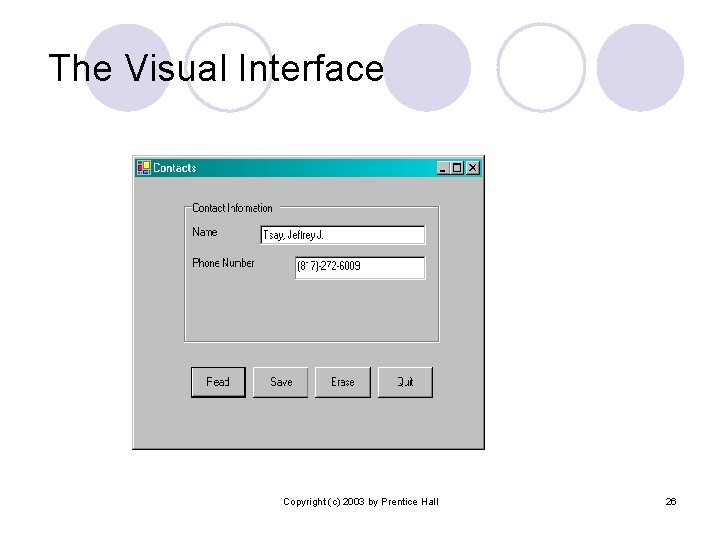Click the Contacts window app icon
Viewport: 720px width, 540px height.
click(x=144, y=168)
